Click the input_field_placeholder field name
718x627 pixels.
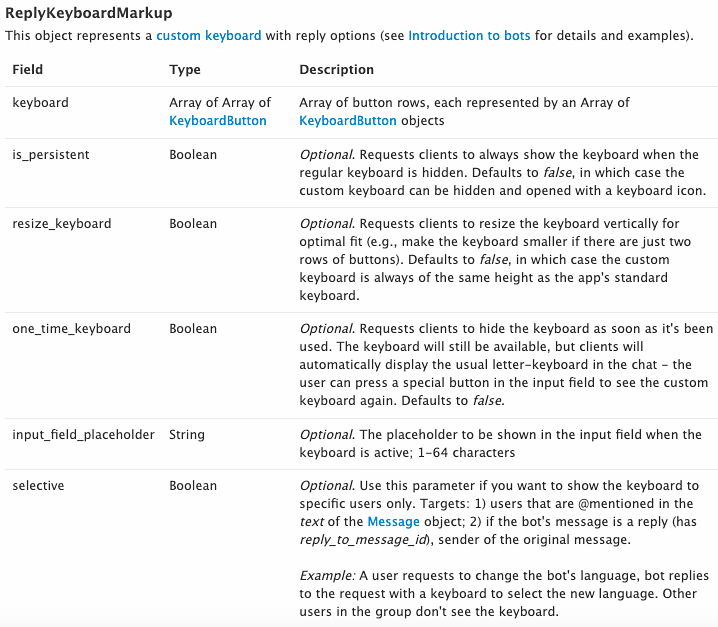(83, 434)
